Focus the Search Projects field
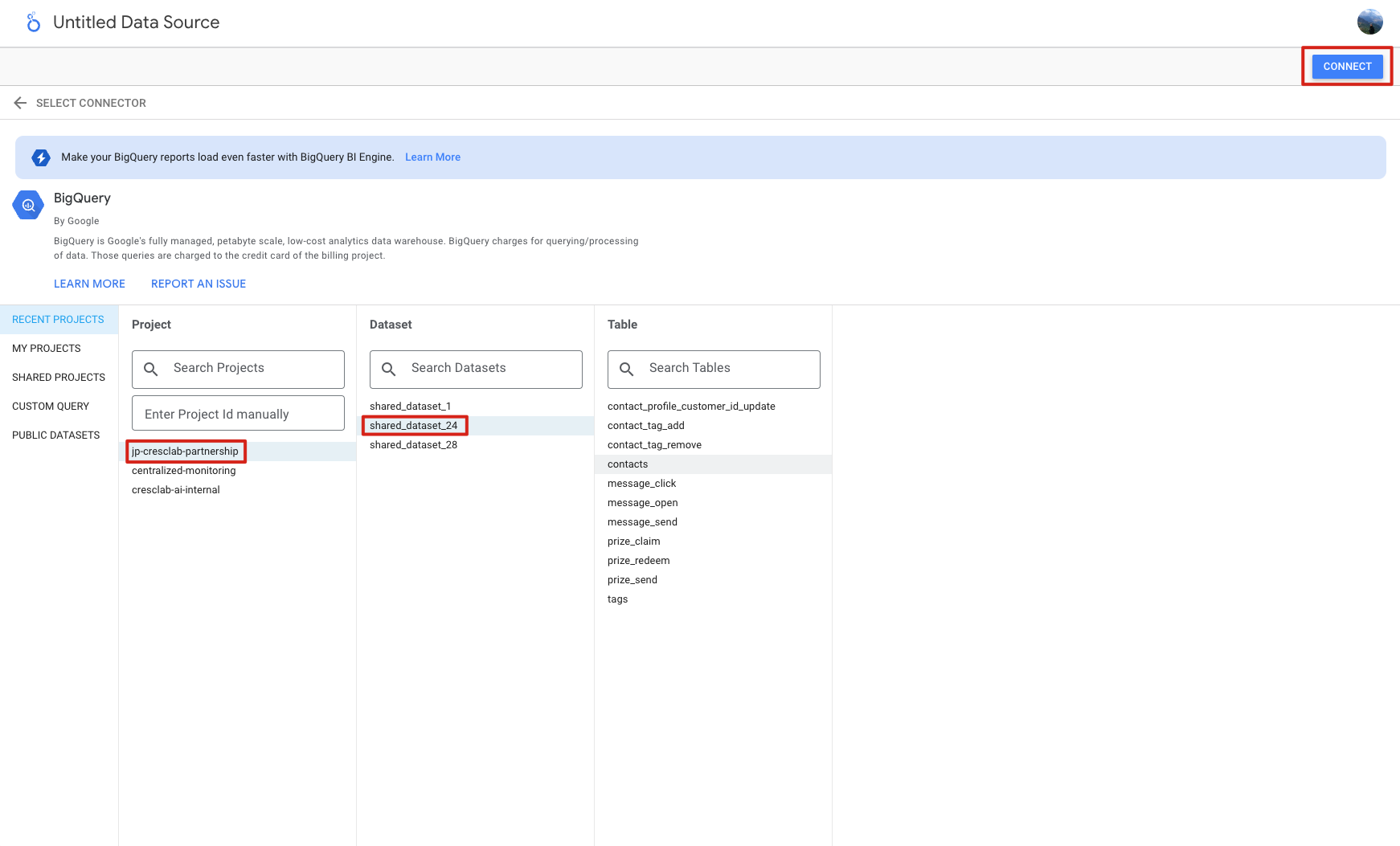The width and height of the screenshot is (1400, 846). (x=238, y=370)
